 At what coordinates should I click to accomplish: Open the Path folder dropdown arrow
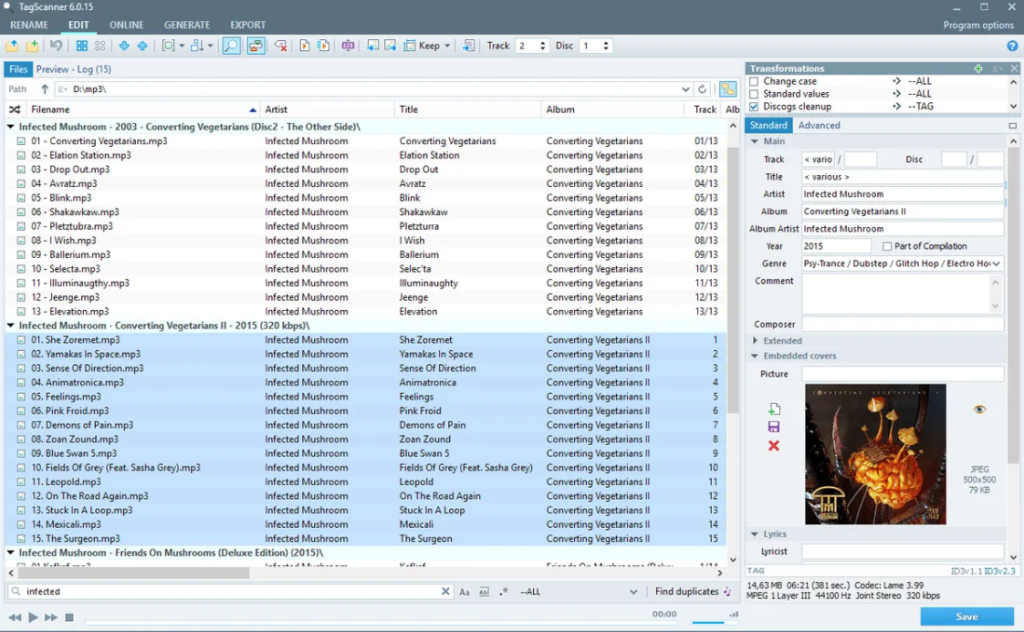(x=685, y=89)
